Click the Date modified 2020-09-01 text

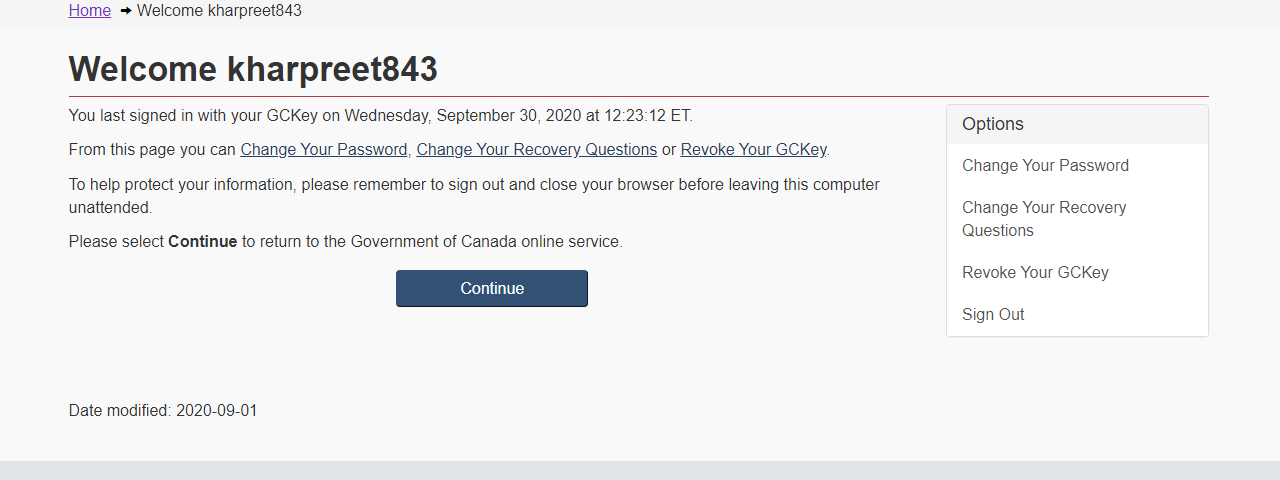[163, 411]
